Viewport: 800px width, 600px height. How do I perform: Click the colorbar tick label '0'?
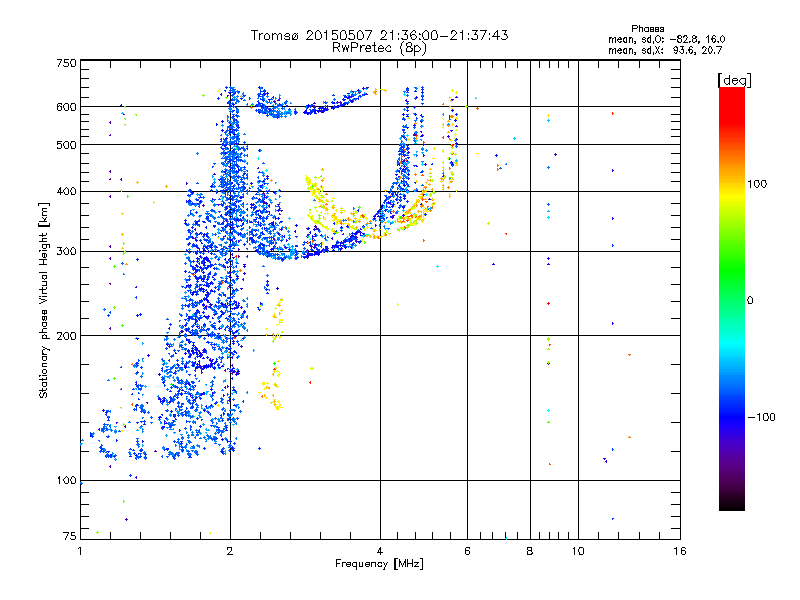coord(750,301)
